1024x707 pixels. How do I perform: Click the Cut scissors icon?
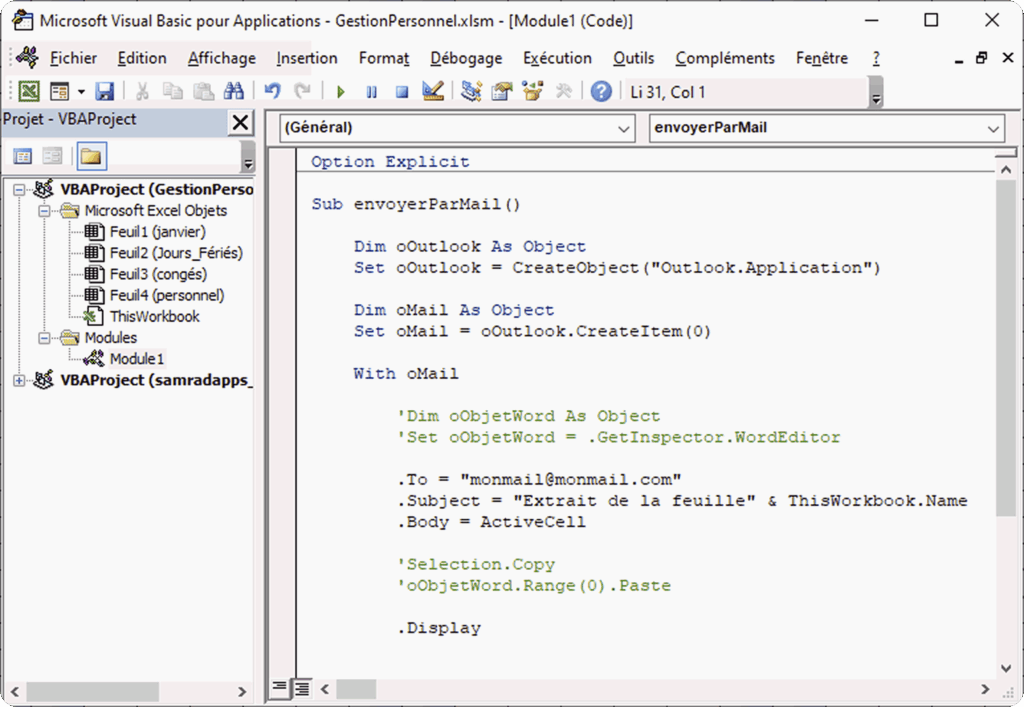click(142, 91)
